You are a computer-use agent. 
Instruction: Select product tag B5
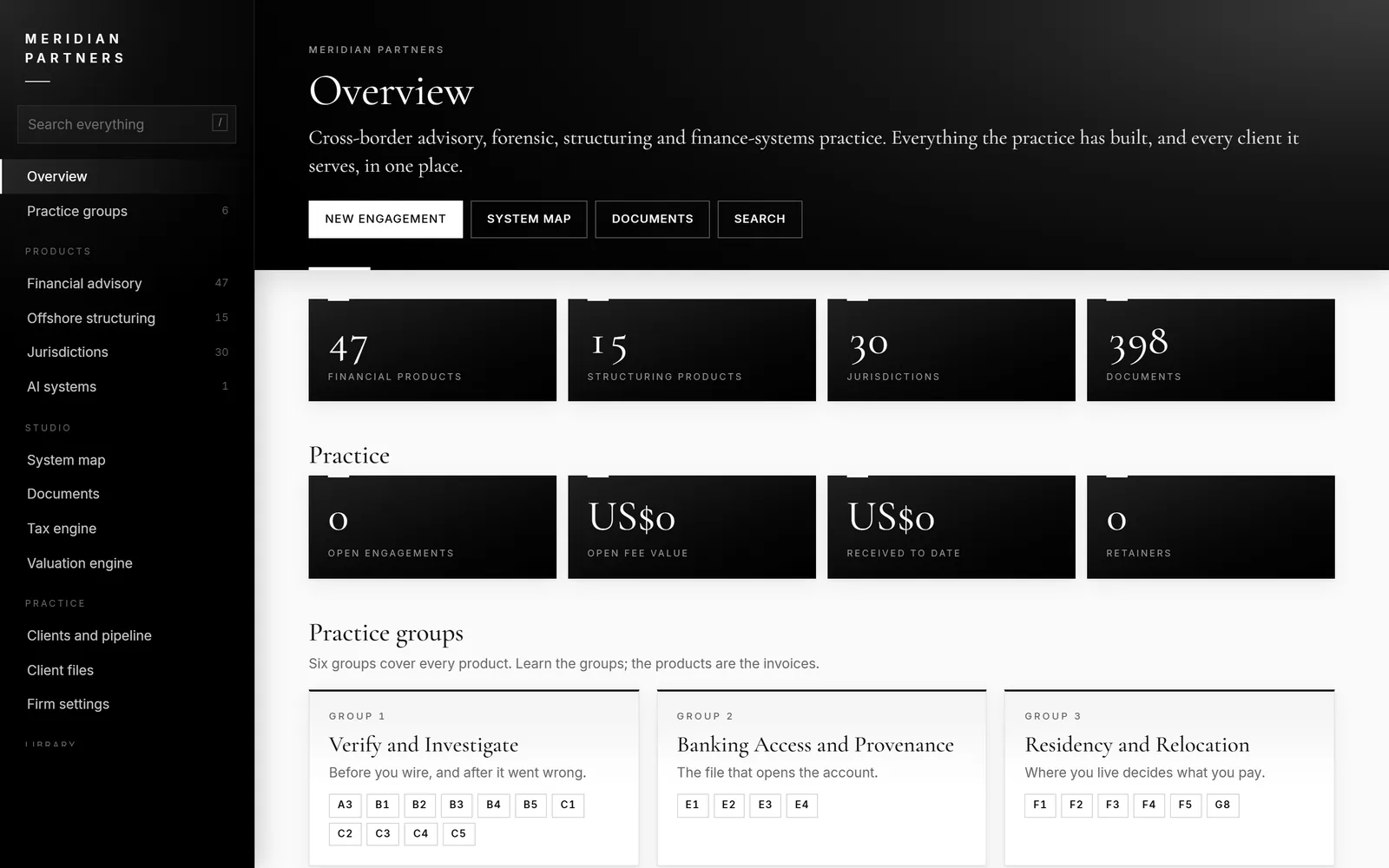tap(530, 806)
